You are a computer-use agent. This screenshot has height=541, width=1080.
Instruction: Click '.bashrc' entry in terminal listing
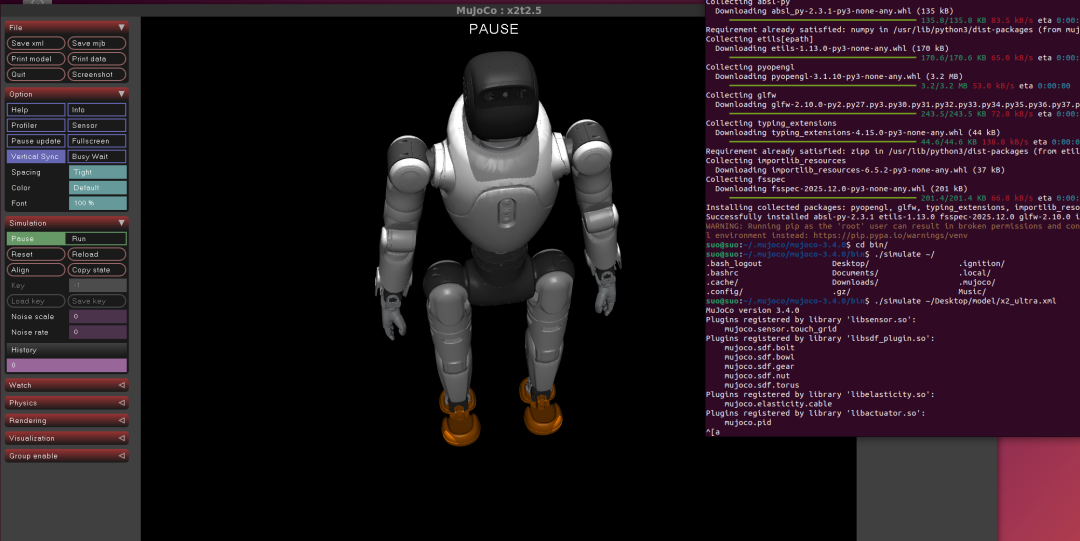[x=722, y=273]
